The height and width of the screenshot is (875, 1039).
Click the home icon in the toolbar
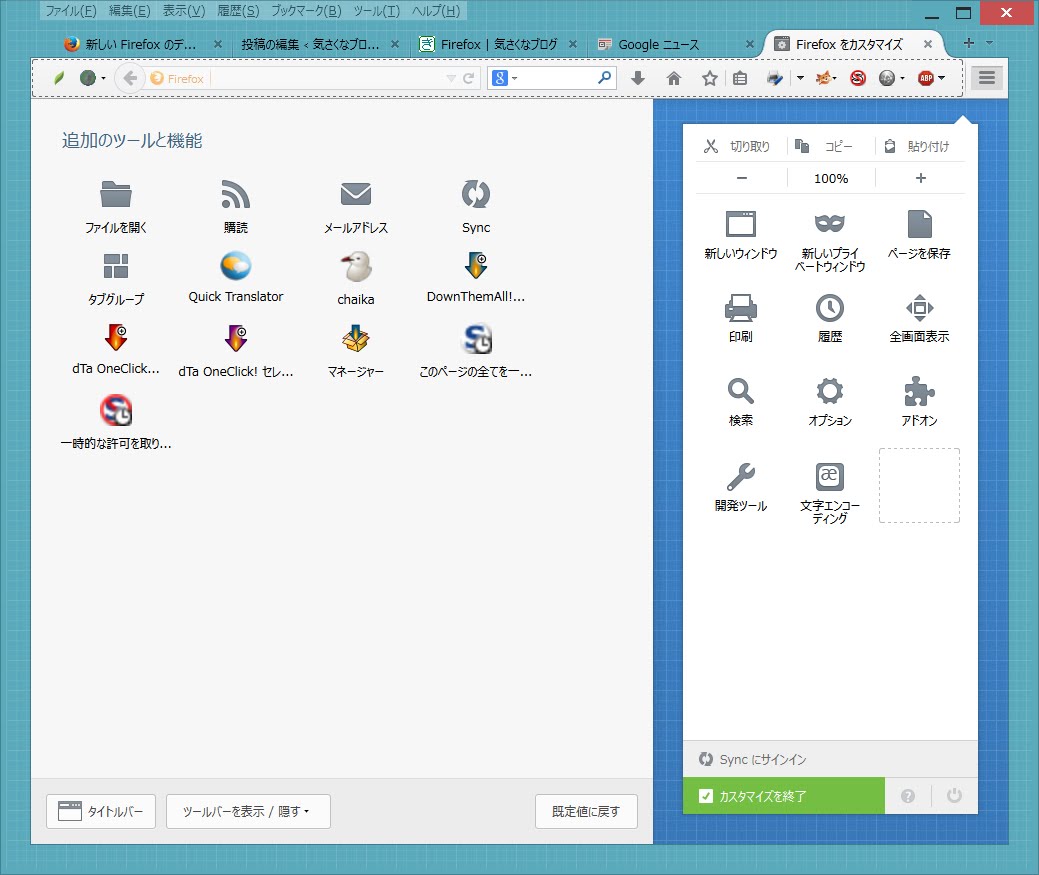[674, 78]
